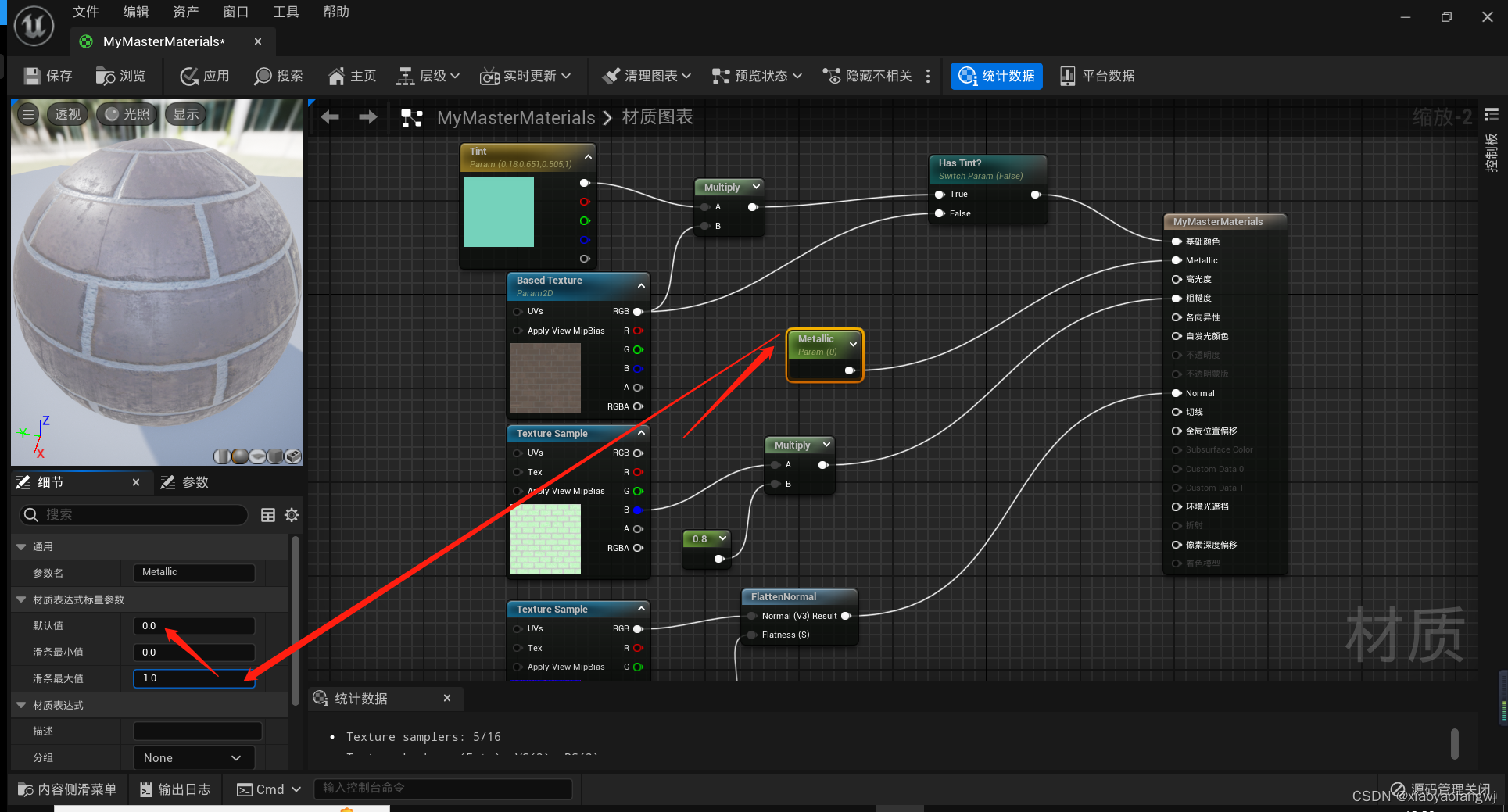Click Based Texture brick thumbnail

546,378
